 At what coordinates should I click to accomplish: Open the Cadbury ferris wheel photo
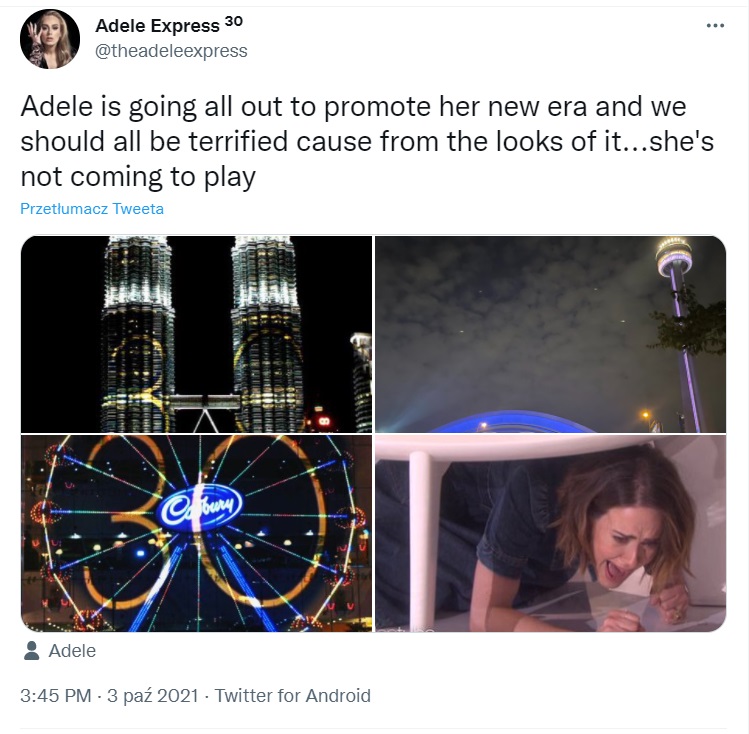pyautogui.click(x=196, y=533)
